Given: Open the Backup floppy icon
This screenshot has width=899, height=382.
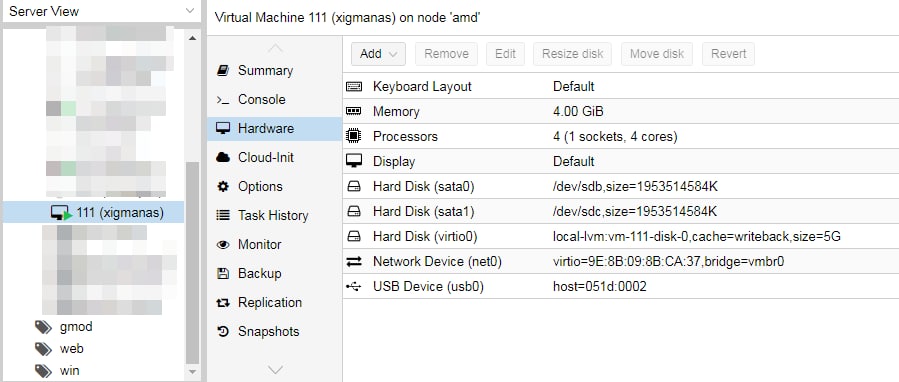Looking at the screenshot, I should coord(223,274).
